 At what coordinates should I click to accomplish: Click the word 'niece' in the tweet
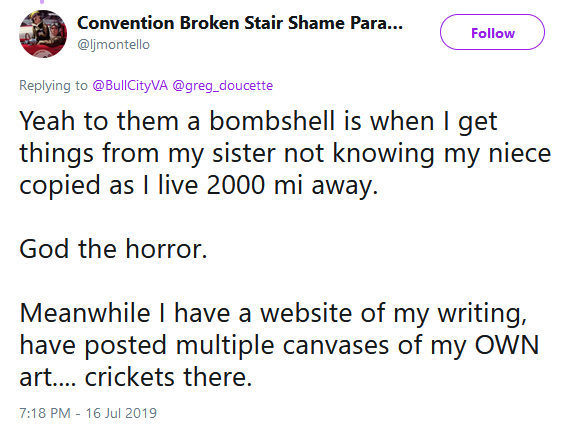coord(520,153)
